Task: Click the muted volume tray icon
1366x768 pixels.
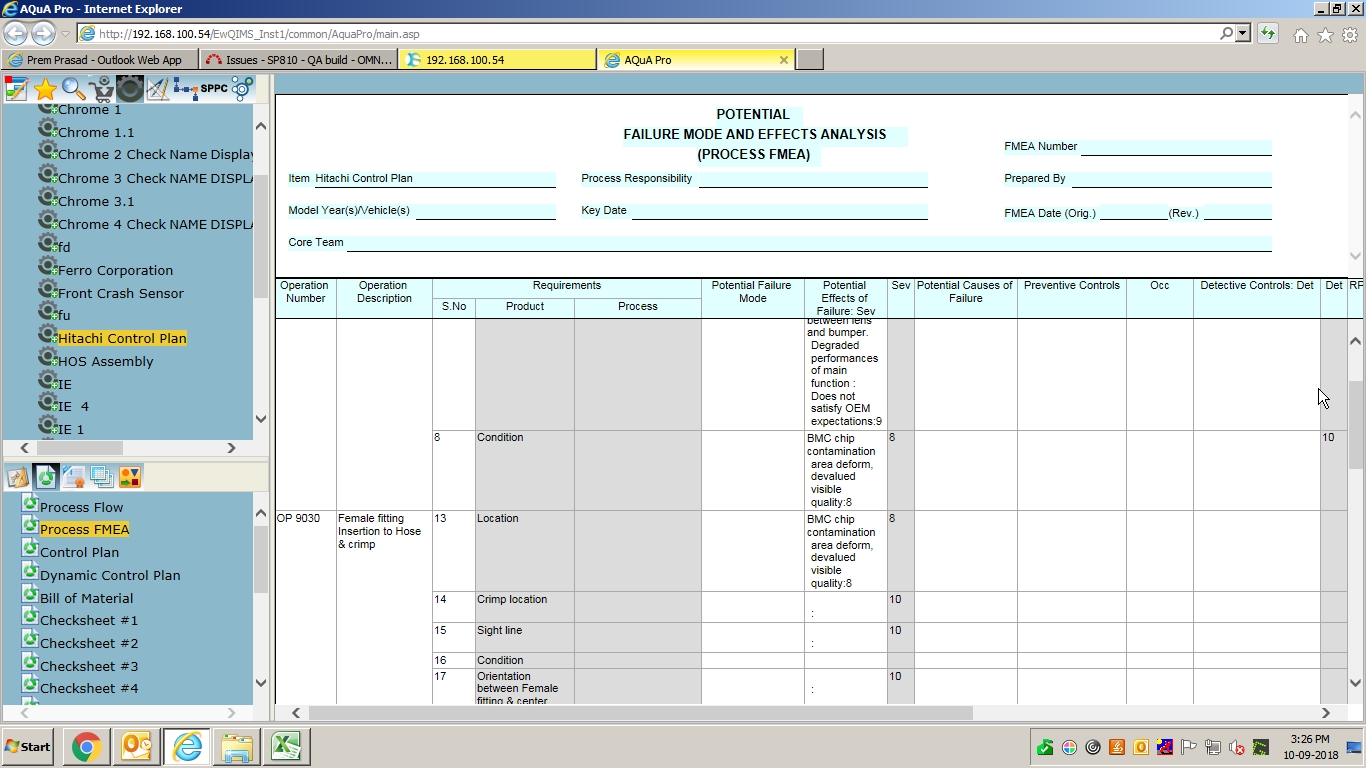Action: [x=1236, y=747]
